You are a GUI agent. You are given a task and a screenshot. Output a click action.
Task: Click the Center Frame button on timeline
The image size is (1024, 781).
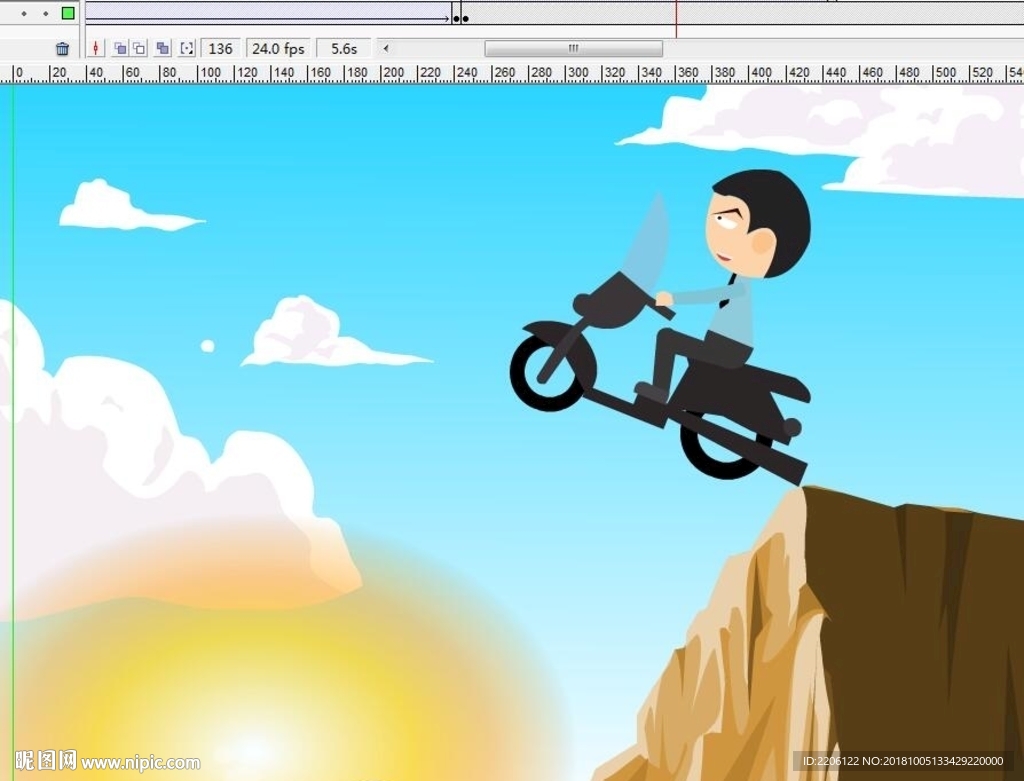[95, 48]
